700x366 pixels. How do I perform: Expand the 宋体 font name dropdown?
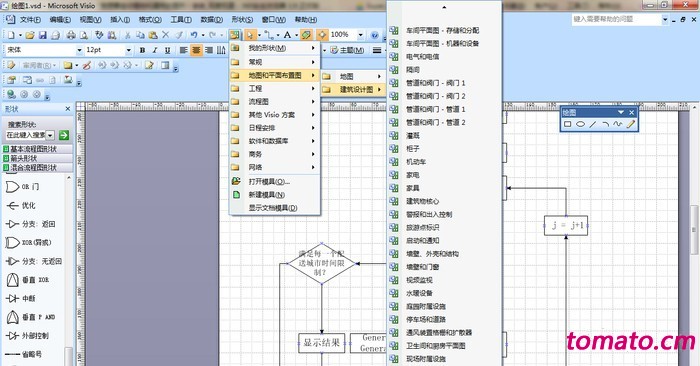pos(79,50)
